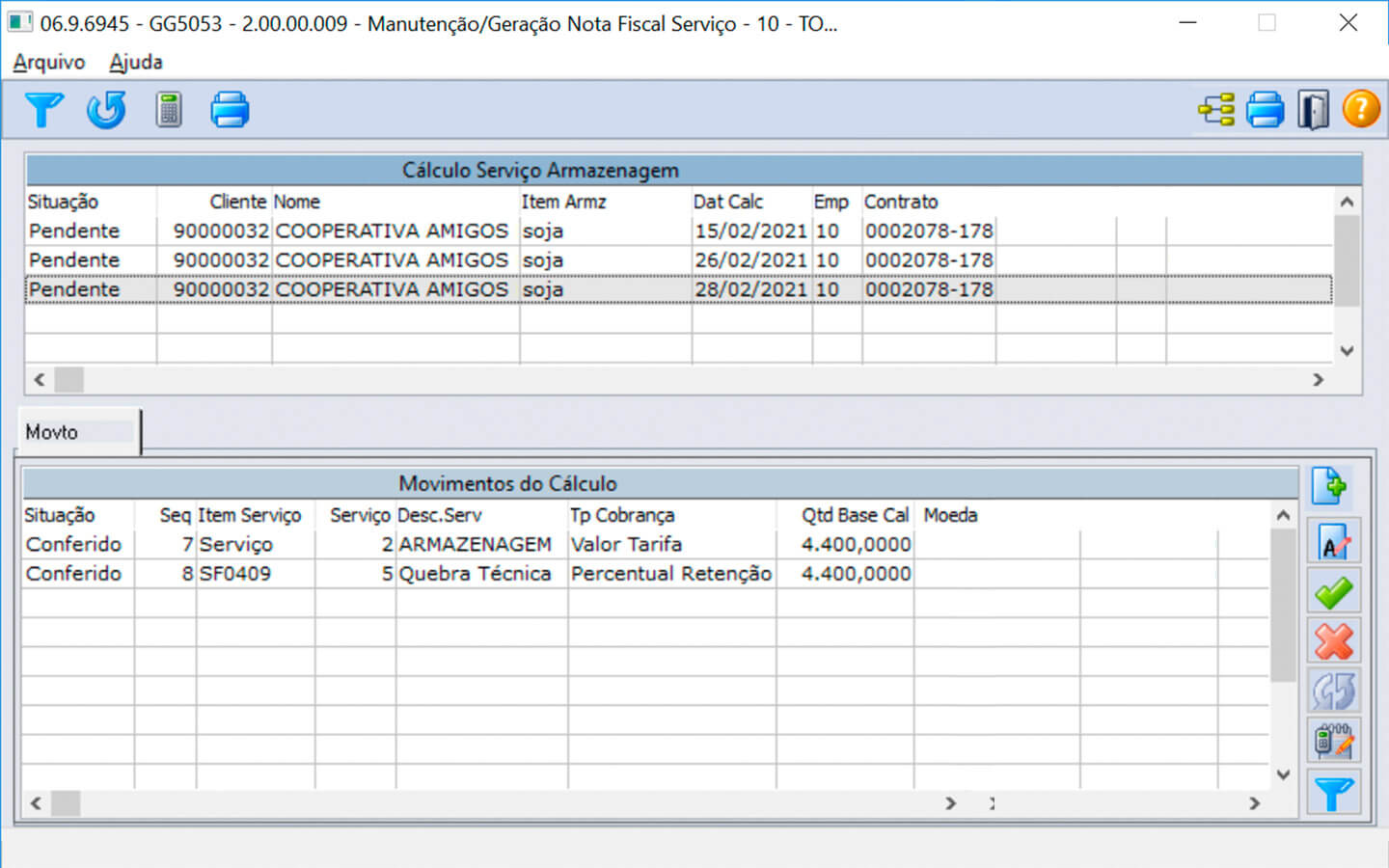
Task: Click the hierarchy tree icon at top right
Action: 1216,110
